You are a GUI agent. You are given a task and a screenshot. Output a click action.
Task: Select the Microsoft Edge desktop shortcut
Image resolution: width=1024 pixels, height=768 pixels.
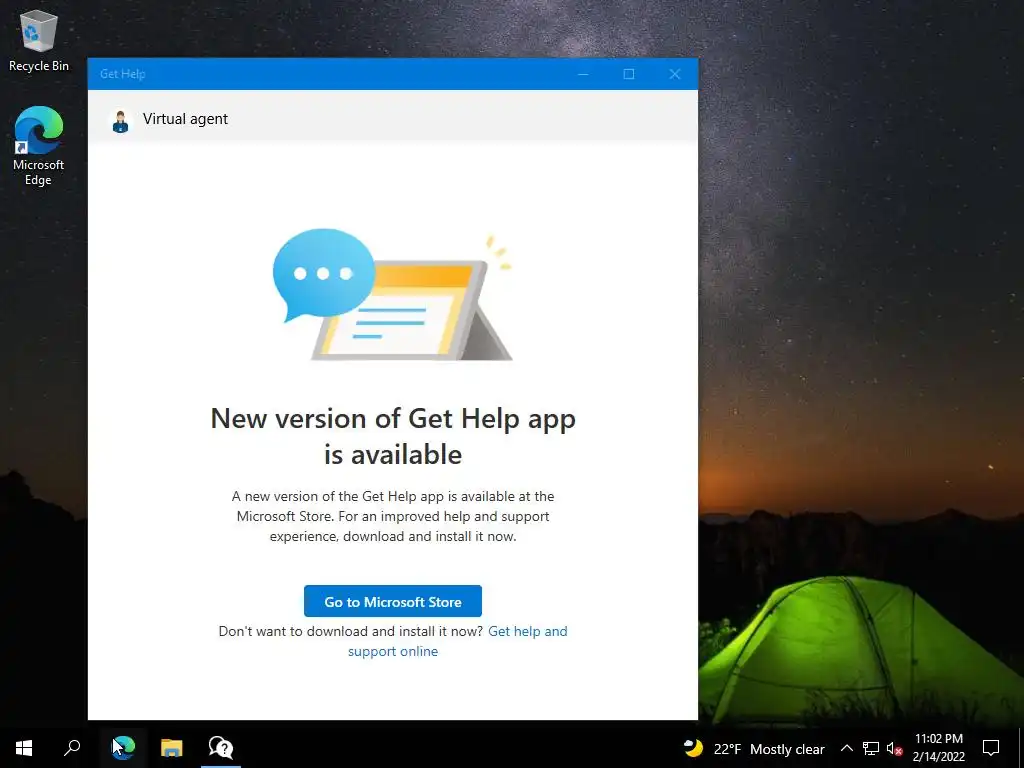pyautogui.click(x=39, y=146)
